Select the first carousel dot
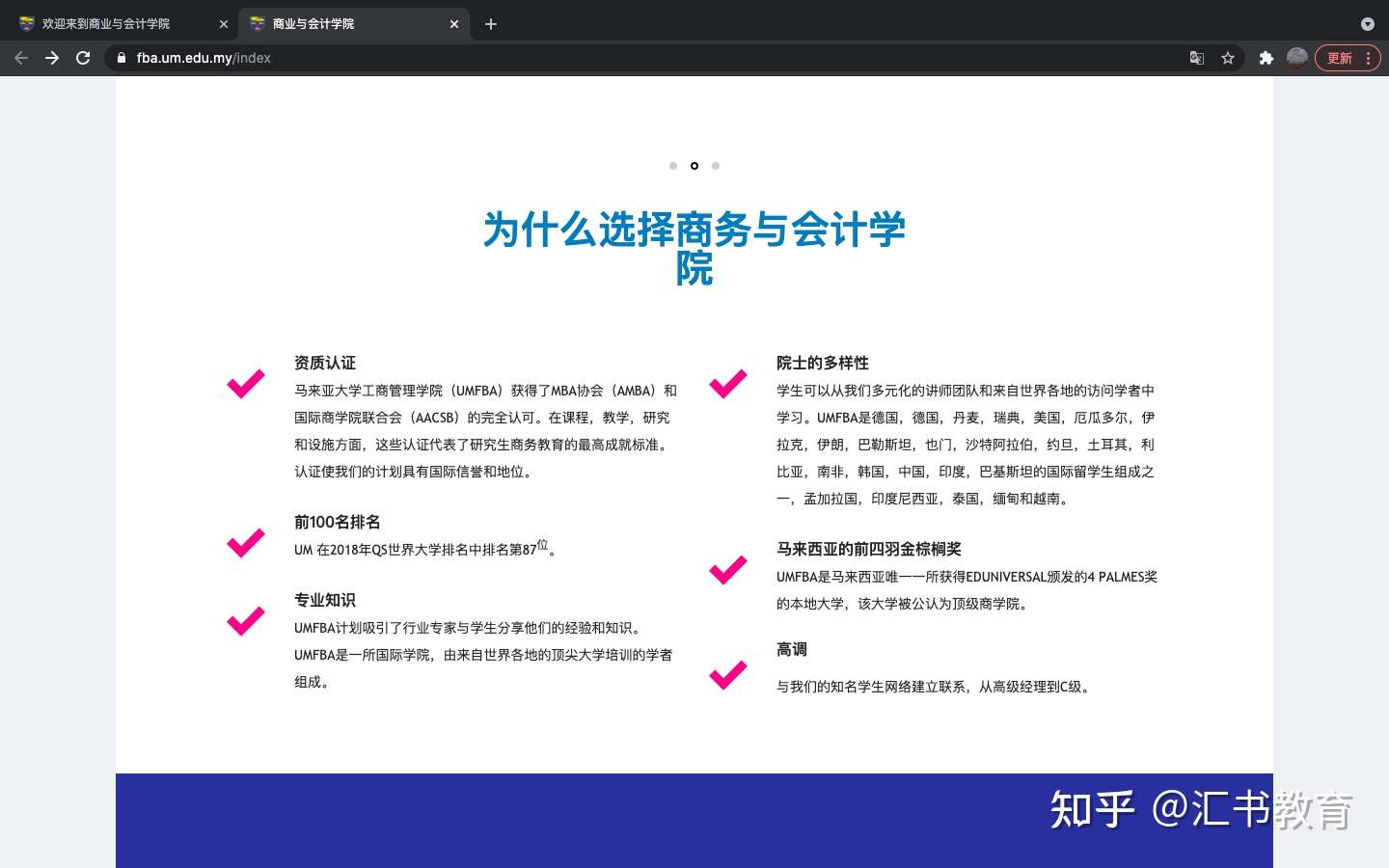 [x=673, y=166]
